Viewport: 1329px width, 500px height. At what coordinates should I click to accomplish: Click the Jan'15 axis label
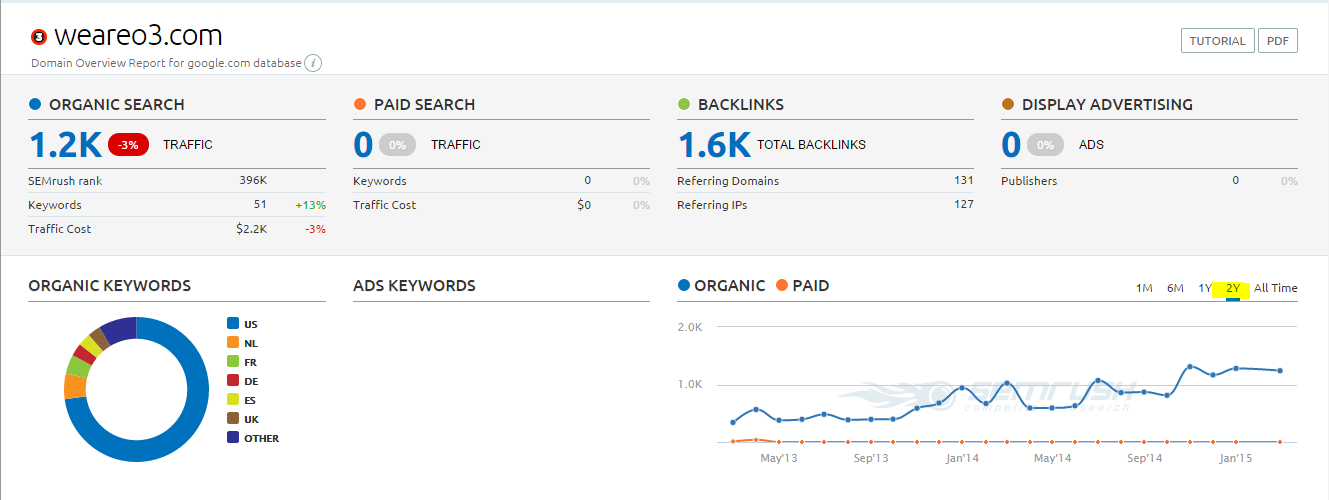(1235, 458)
